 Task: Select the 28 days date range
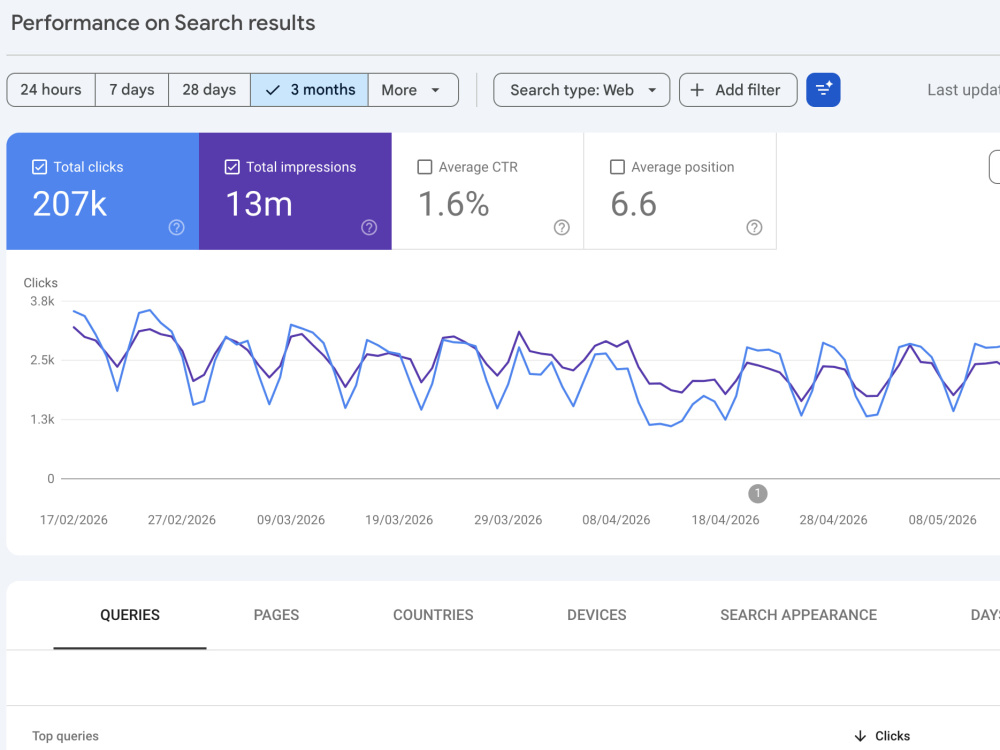click(x=209, y=90)
